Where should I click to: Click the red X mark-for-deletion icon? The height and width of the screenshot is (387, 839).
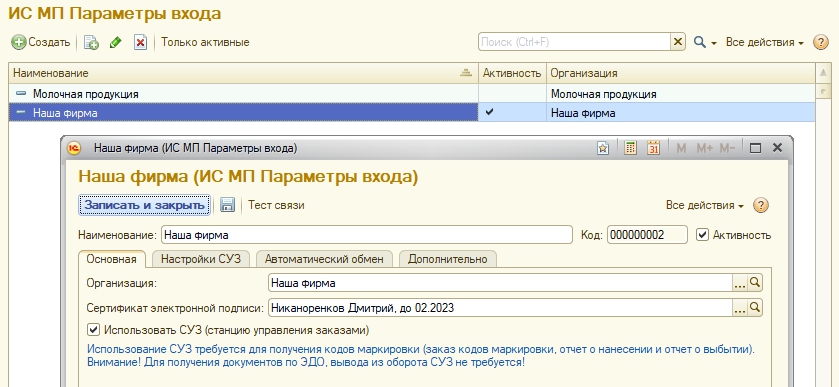(x=140, y=42)
